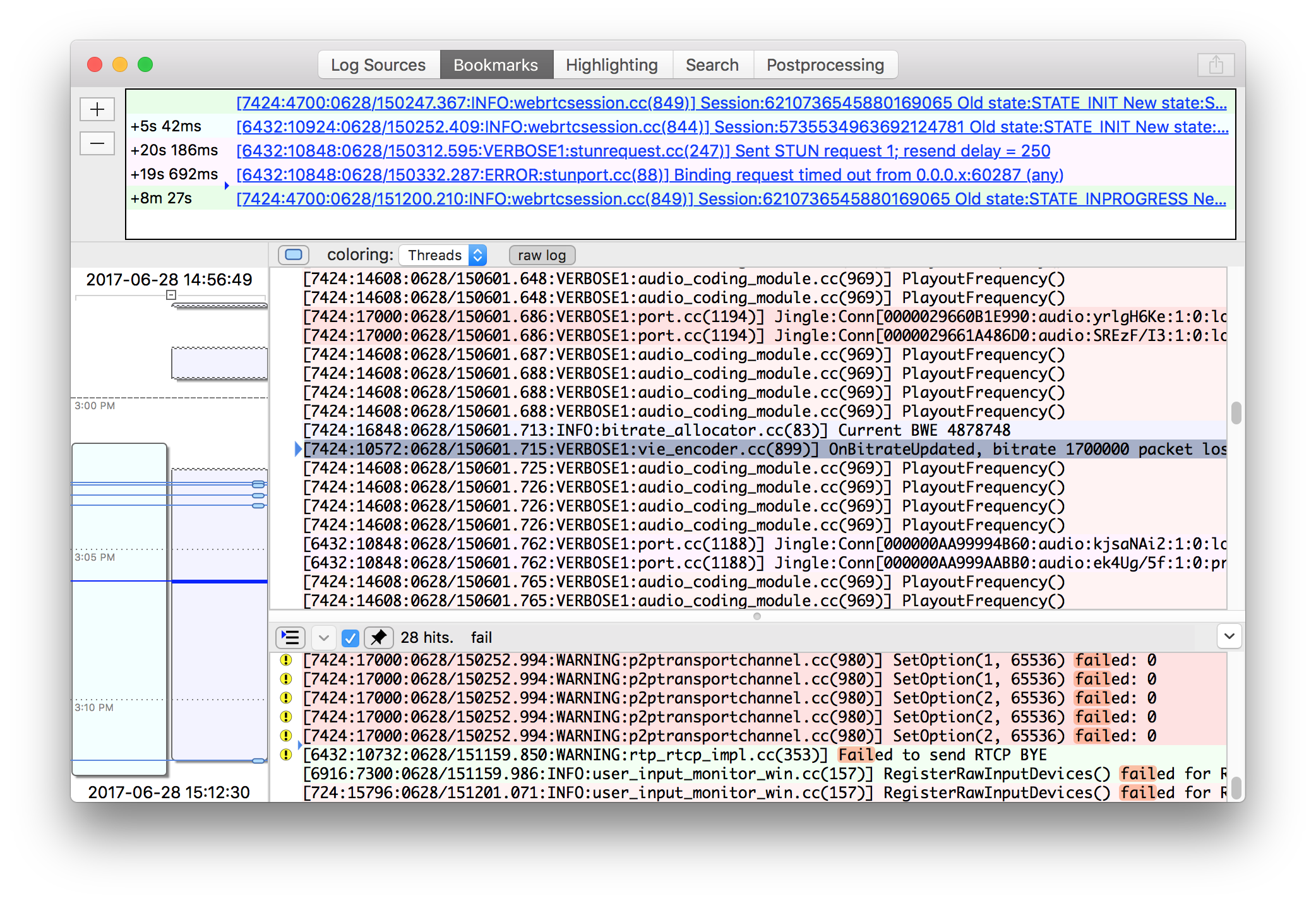Click the raw log button
This screenshot has width=1316, height=903.
[x=542, y=255]
